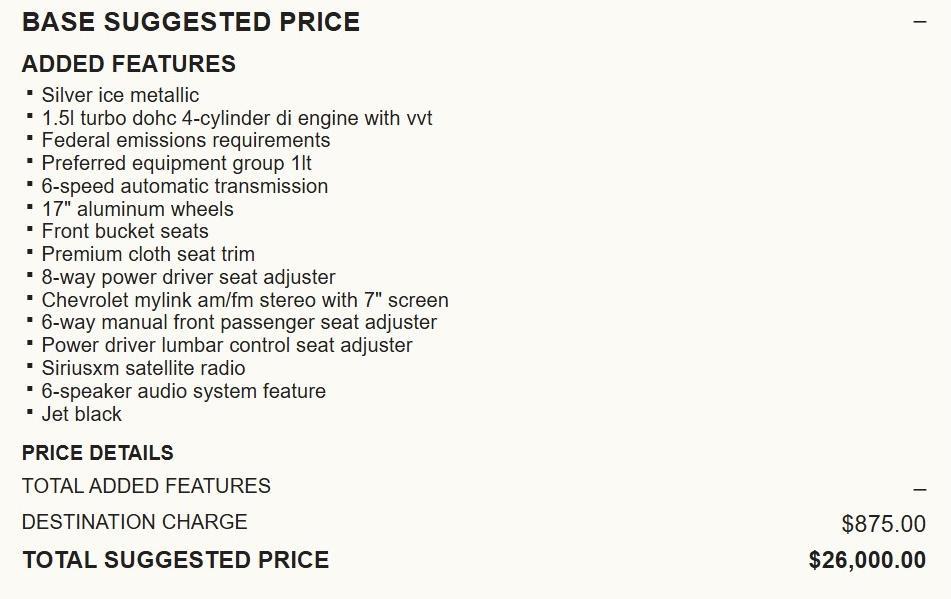Click the Base Suggested Price heading
951x599 pixels.
tap(191, 22)
